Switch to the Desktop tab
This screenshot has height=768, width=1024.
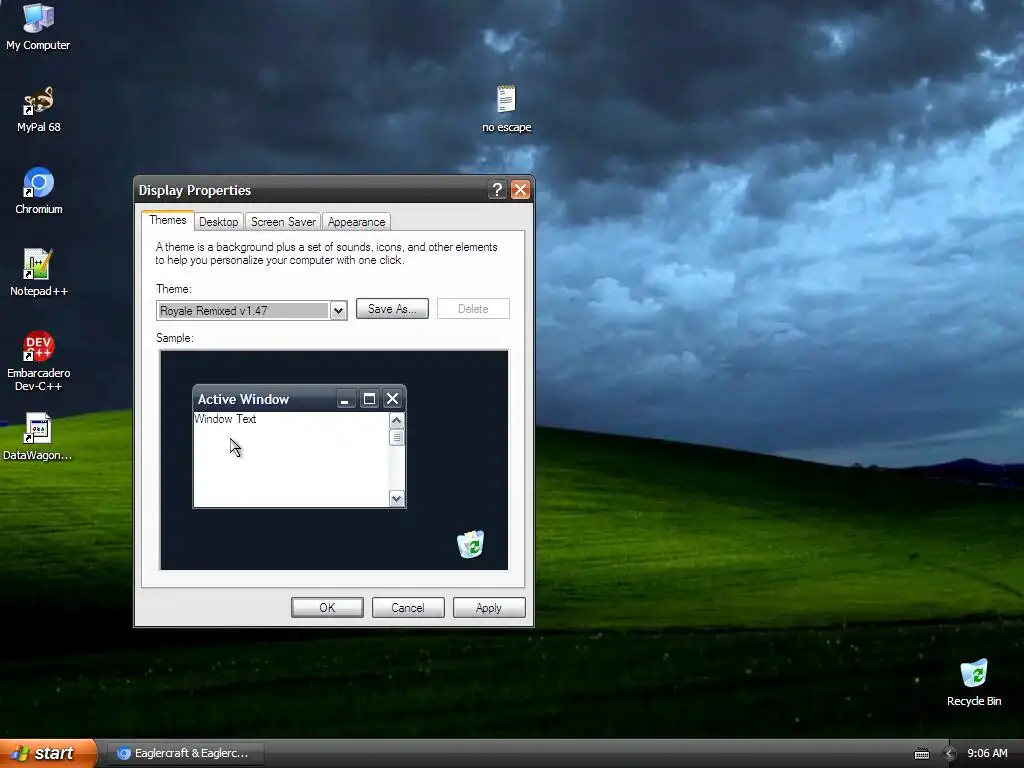coord(219,222)
